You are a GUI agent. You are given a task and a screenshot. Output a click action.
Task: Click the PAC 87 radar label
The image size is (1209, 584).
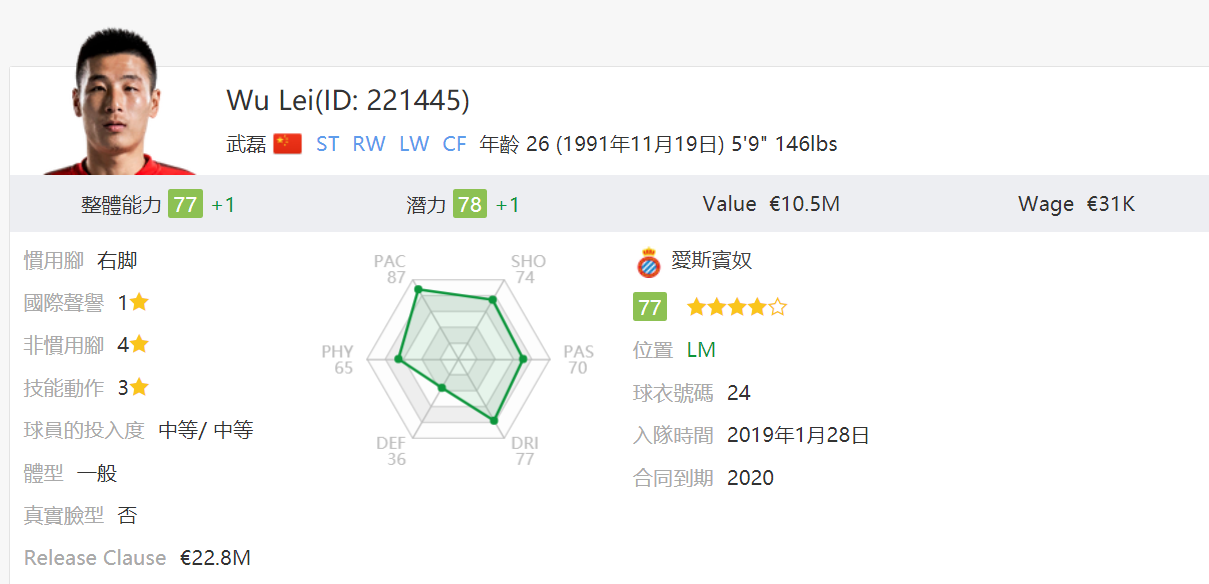[390, 269]
